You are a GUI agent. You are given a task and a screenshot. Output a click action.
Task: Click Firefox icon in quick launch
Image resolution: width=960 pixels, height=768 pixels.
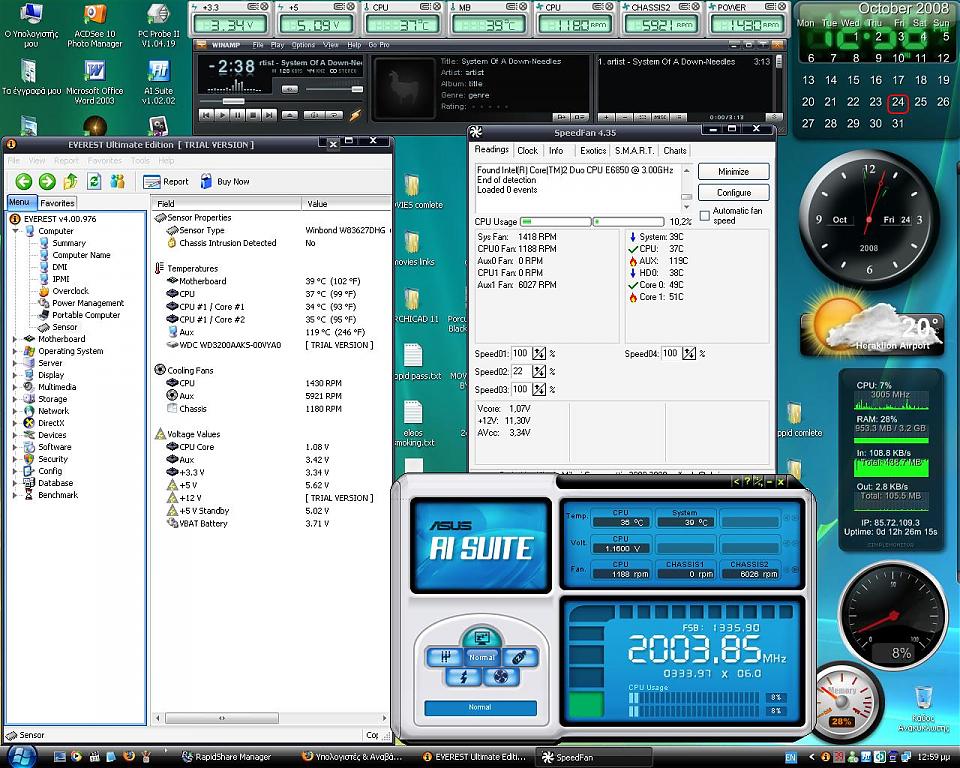coord(128,757)
